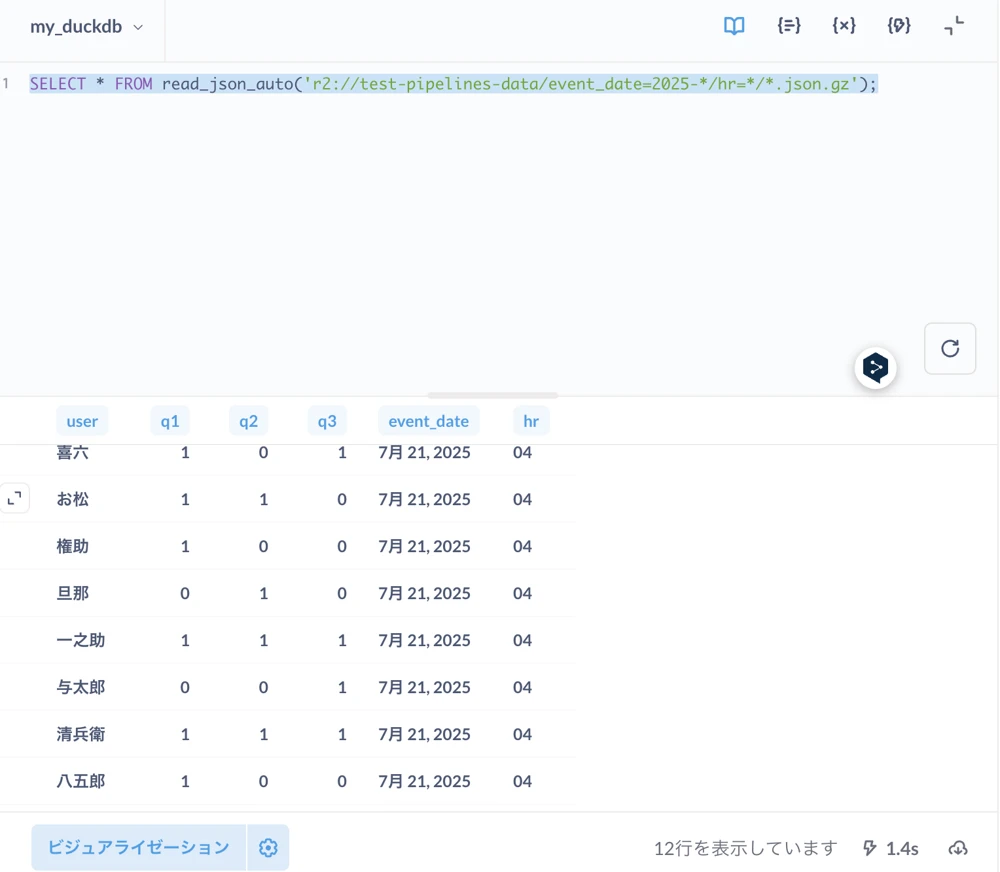Screen dimensions: 1000x872
Task: Open the data reference book icon
Action: [x=734, y=27]
